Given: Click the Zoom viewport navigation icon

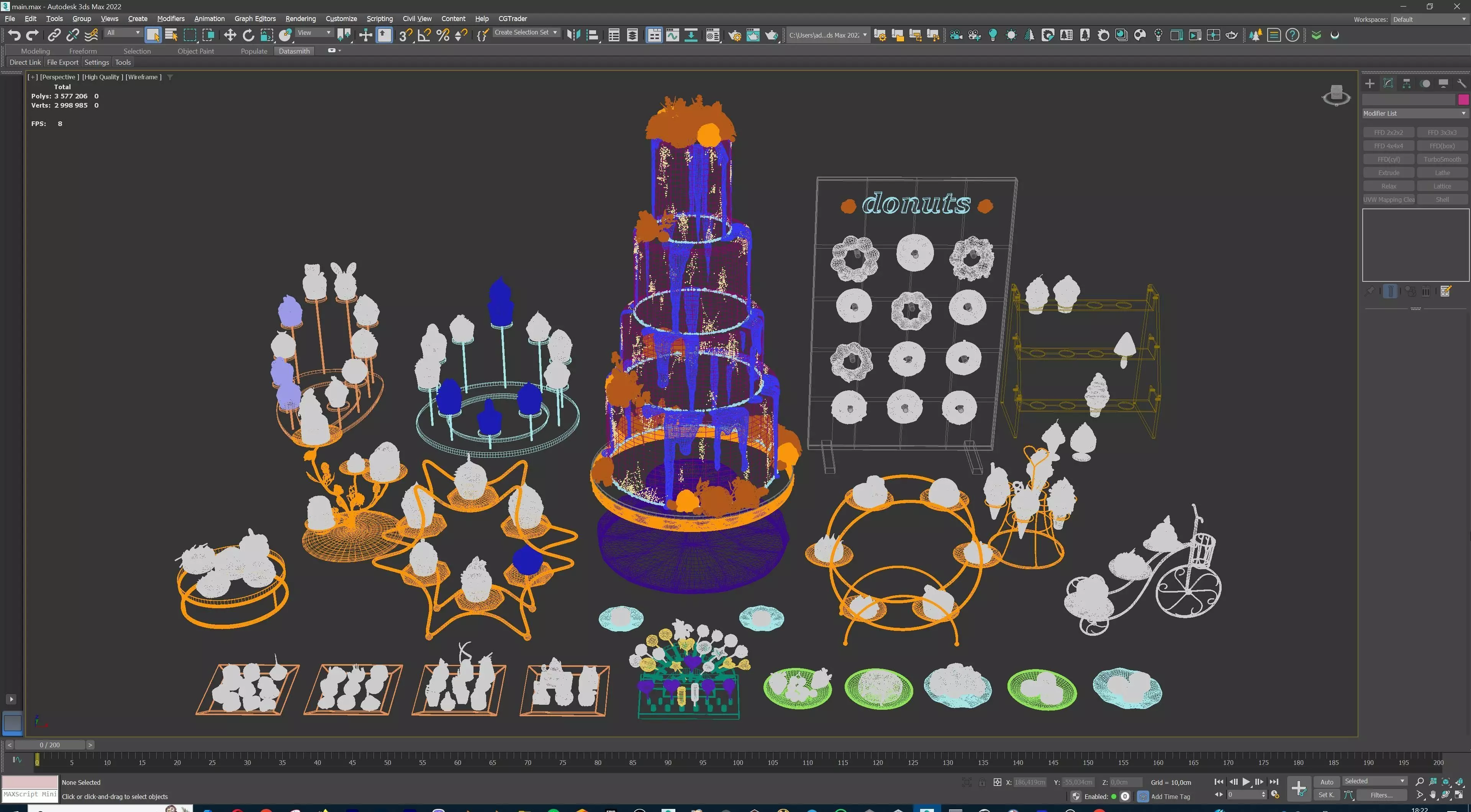Looking at the screenshot, I should tap(1420, 781).
